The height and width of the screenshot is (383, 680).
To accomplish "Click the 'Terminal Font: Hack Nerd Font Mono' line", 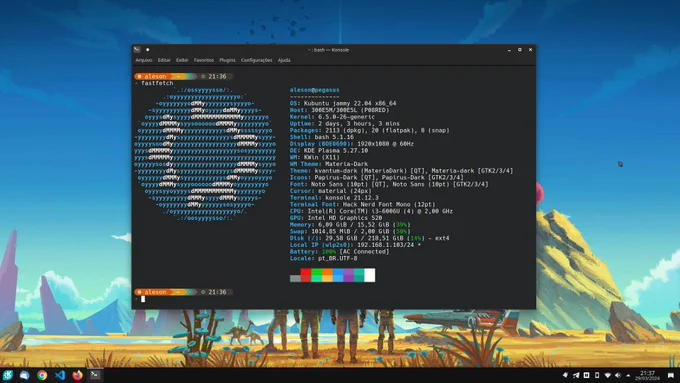I will point(363,204).
